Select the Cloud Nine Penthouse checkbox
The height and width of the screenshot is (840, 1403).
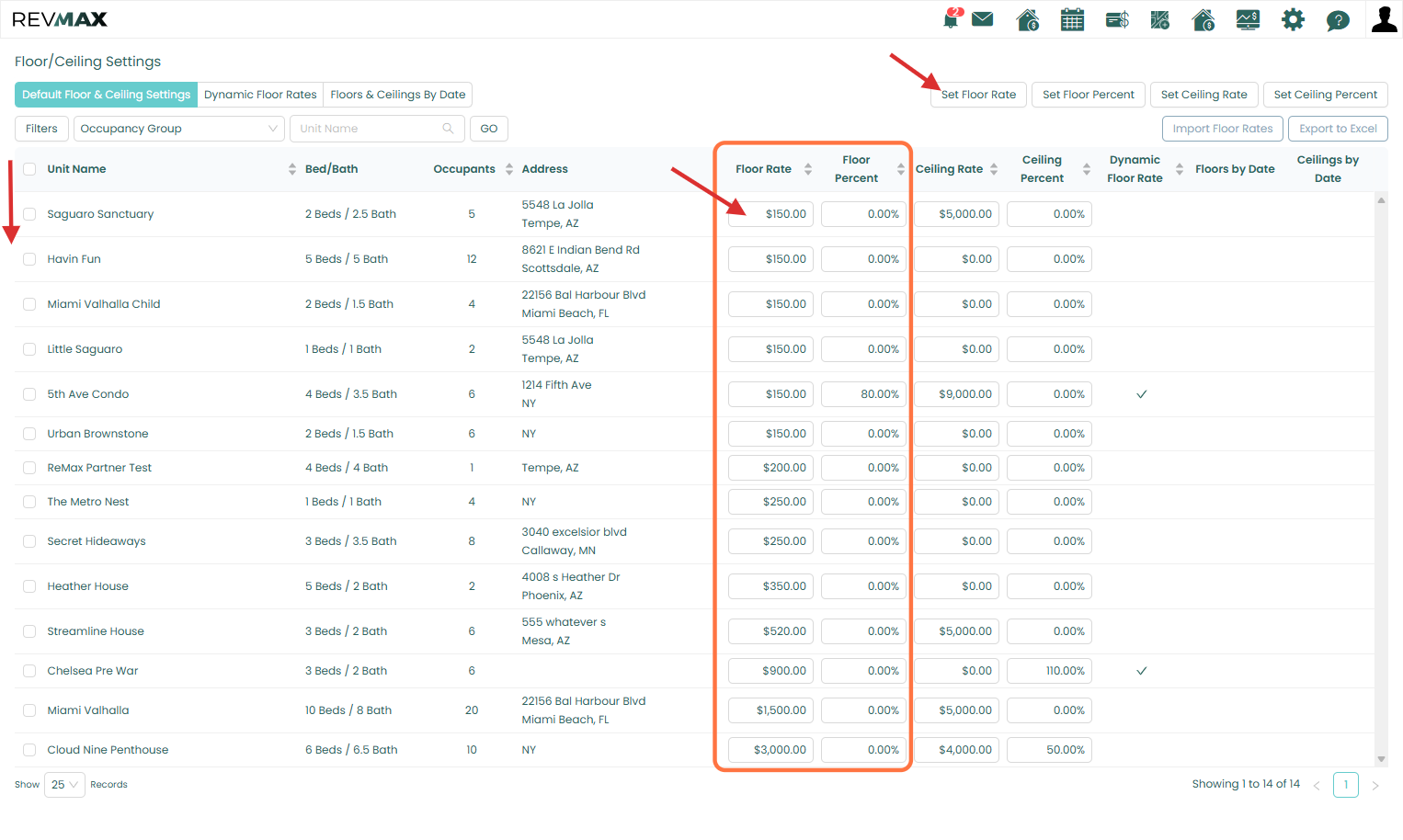click(x=29, y=750)
